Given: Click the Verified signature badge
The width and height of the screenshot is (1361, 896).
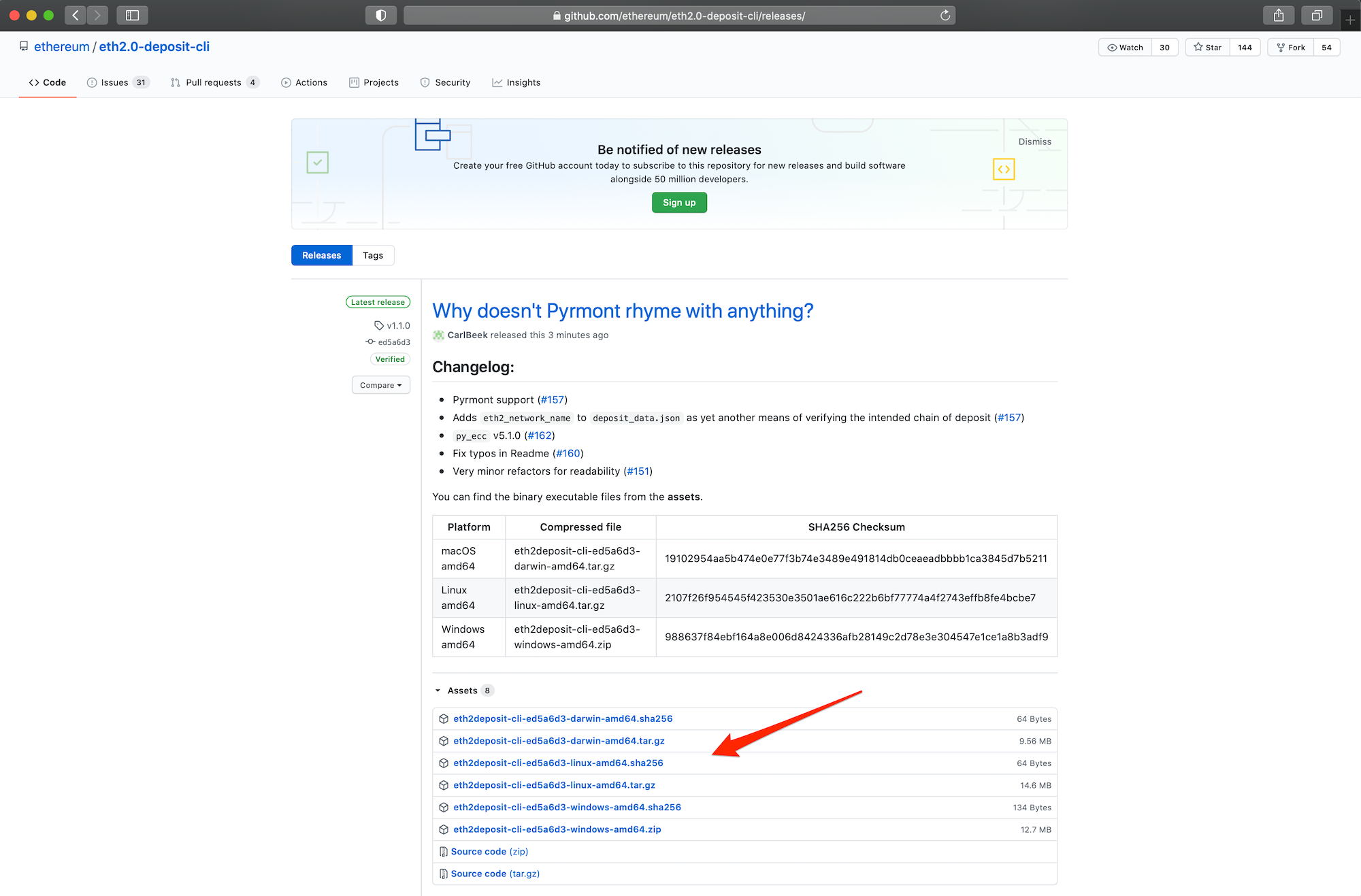Looking at the screenshot, I should point(390,359).
